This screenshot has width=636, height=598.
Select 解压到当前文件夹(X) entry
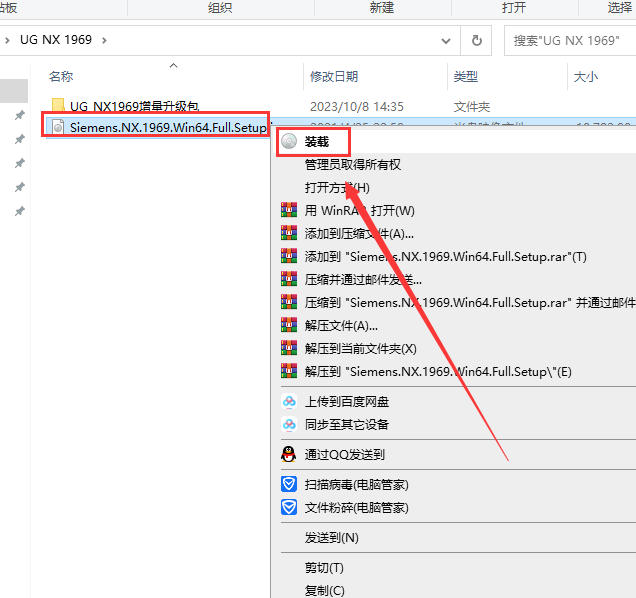point(361,349)
